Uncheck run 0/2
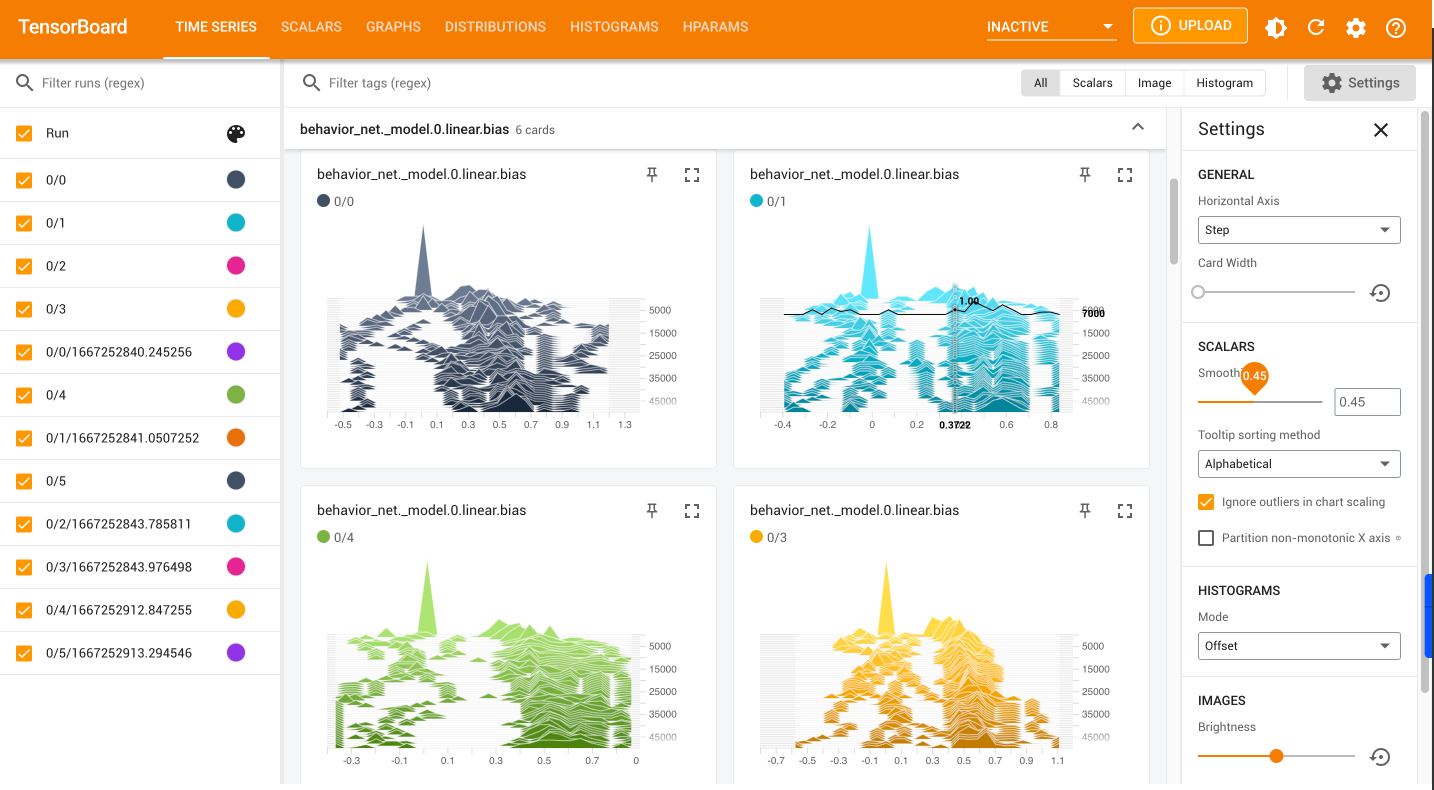This screenshot has height=790, width=1434. click(x=24, y=267)
